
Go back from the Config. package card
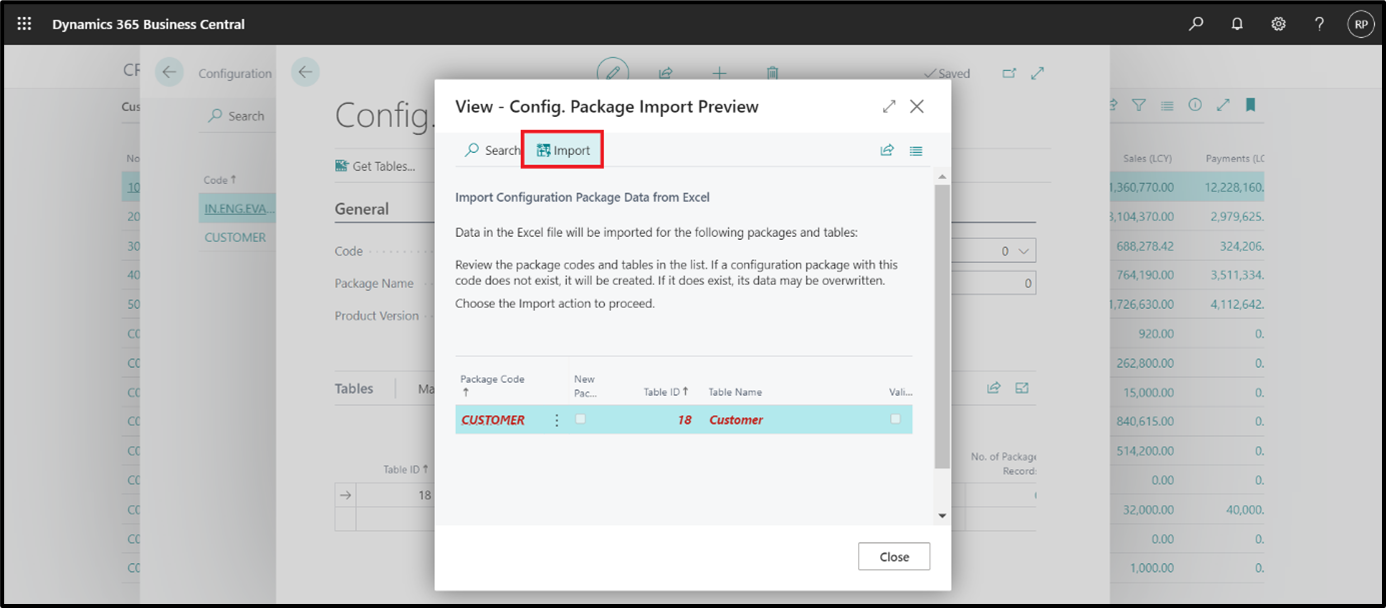305,72
